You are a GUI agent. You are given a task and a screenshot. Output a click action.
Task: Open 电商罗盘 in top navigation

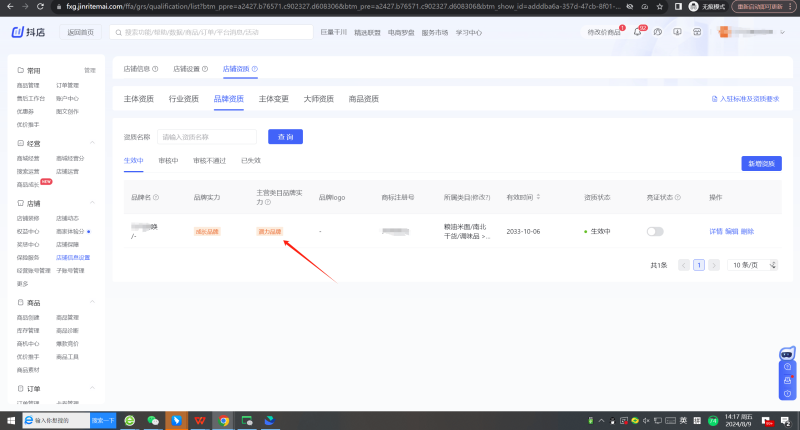click(401, 32)
